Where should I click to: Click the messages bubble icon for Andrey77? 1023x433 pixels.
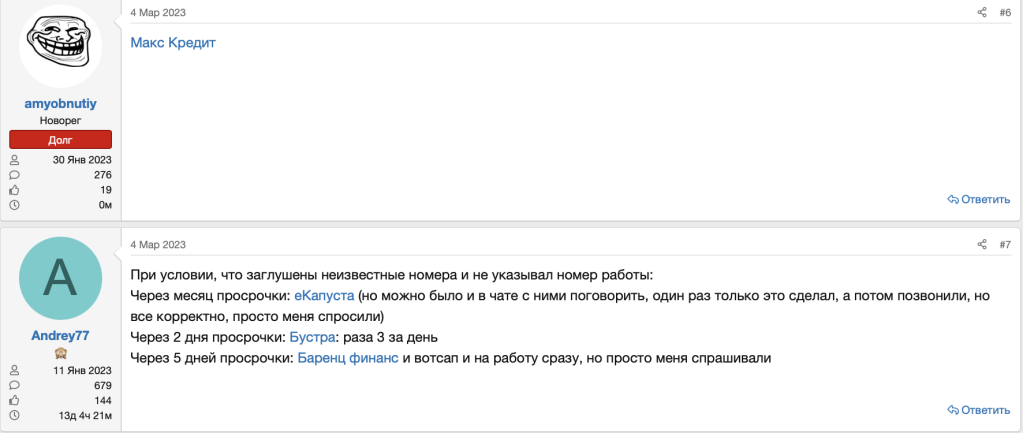pos(14,385)
